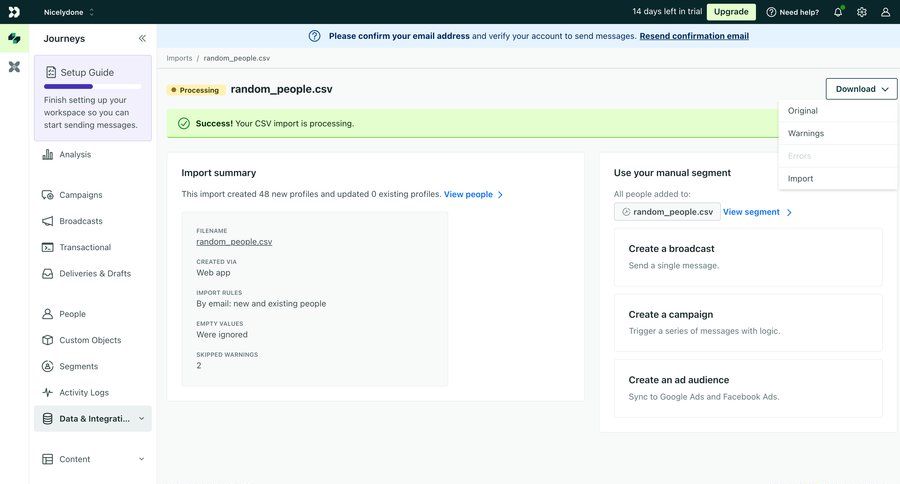
Task: Click the Segments icon in sidebar
Action: click(48, 366)
